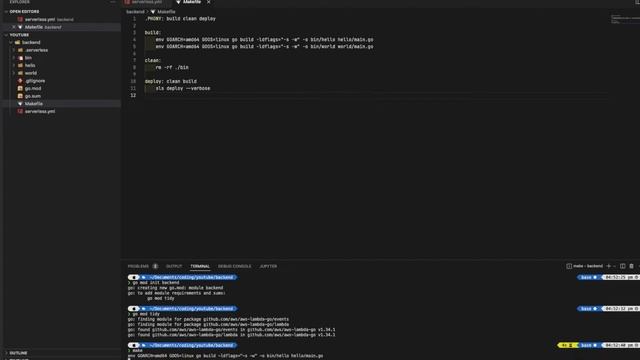Click line number 12 in the gutter

pos(133,95)
